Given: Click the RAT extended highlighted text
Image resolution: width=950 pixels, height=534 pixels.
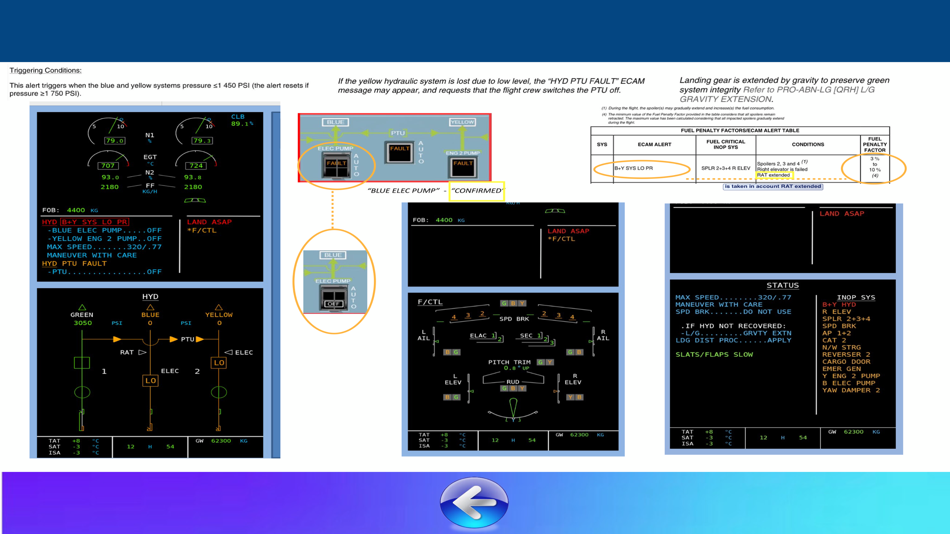Looking at the screenshot, I should (774, 175).
